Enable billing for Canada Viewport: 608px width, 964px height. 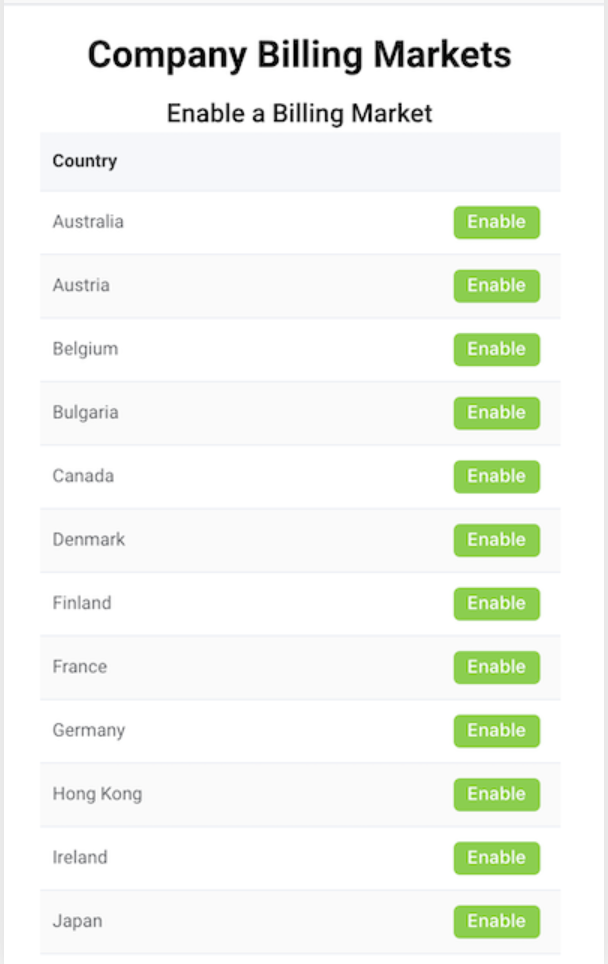click(x=496, y=476)
